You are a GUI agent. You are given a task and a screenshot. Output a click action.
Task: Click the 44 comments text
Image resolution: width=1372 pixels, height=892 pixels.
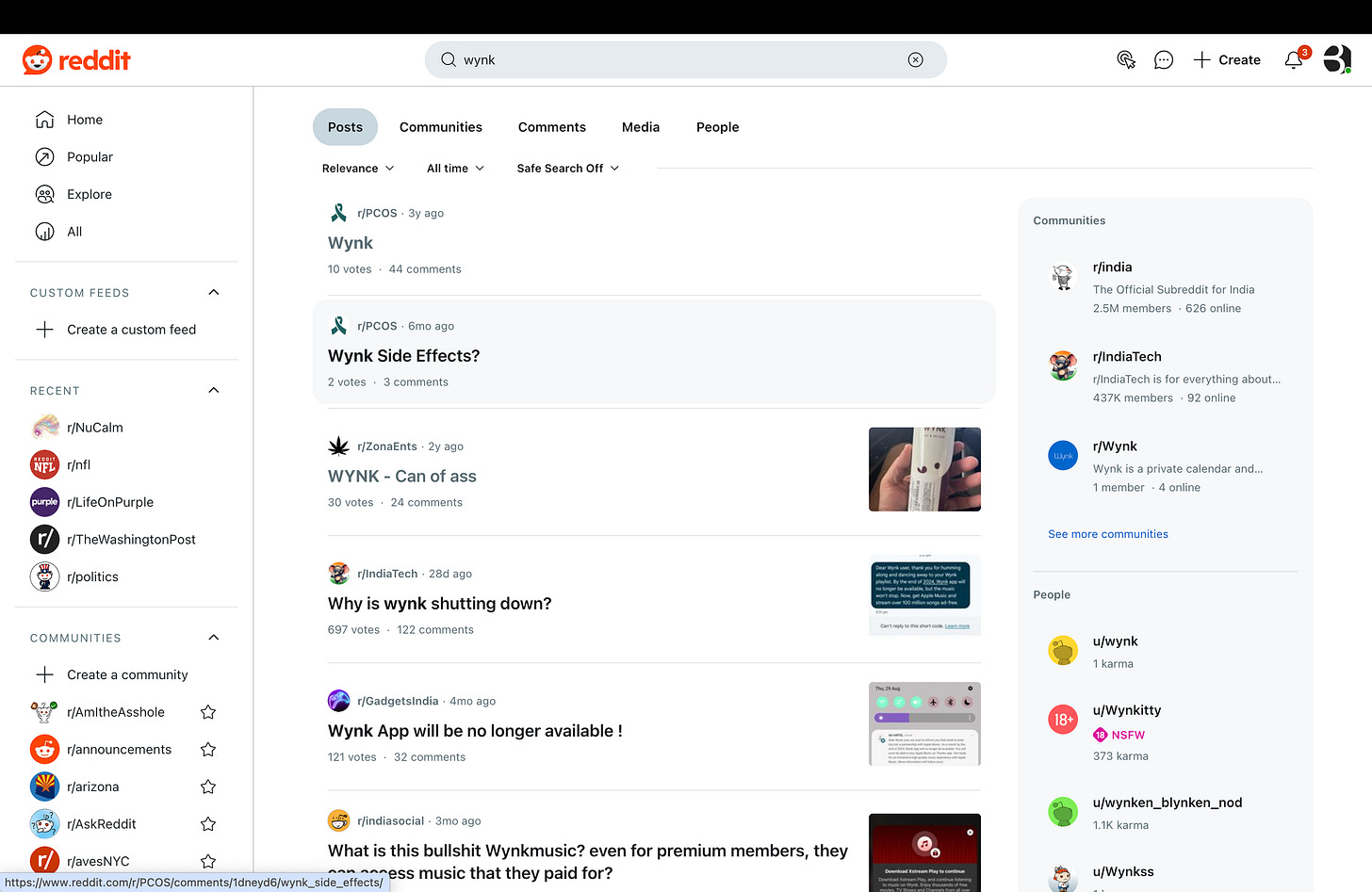click(x=425, y=269)
